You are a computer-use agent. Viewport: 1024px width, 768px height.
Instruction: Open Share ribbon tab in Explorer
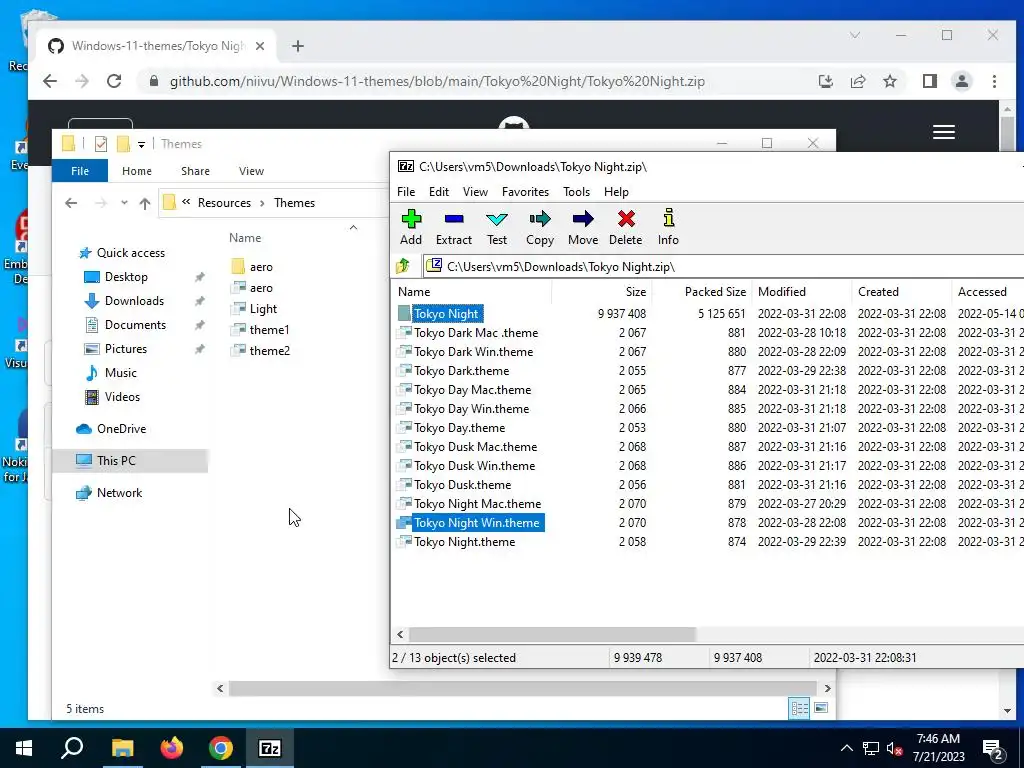[195, 171]
